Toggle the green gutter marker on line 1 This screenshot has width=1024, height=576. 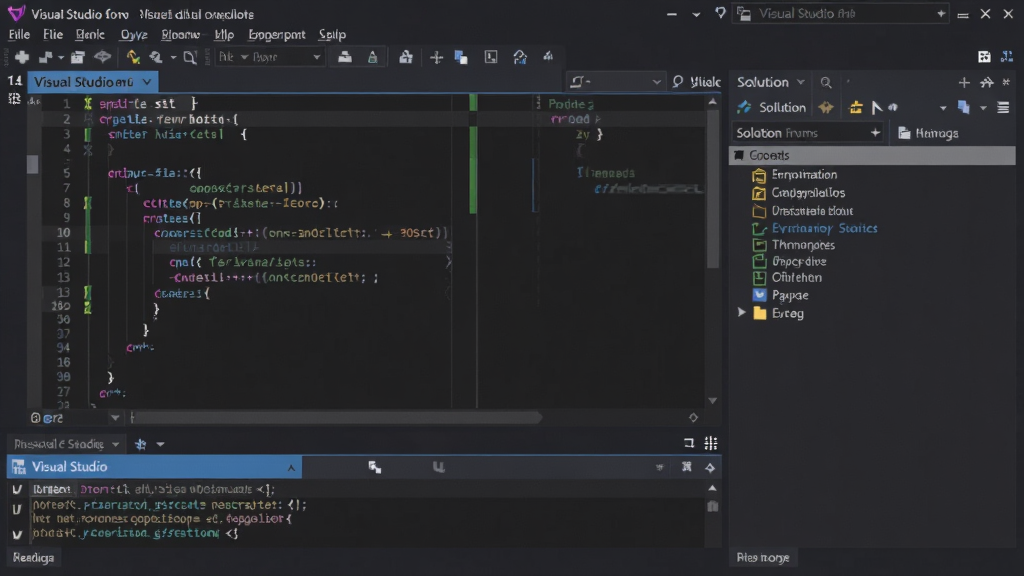88,103
